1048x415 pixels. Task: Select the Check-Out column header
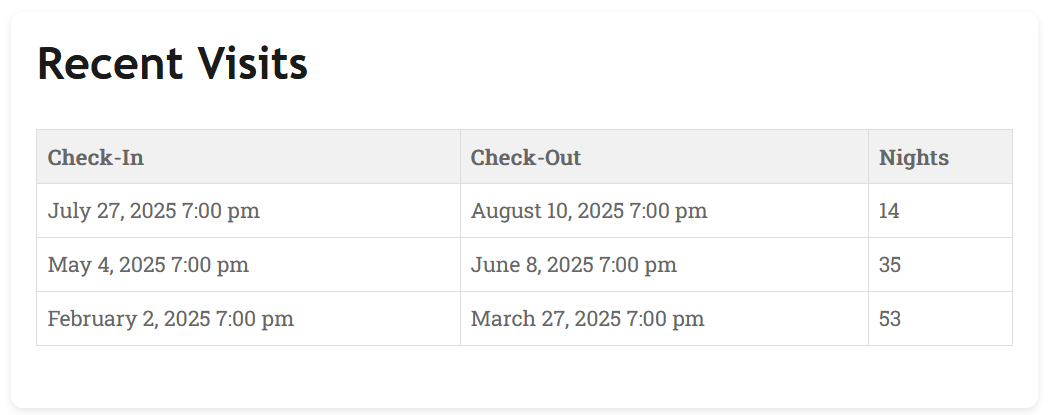tap(526, 158)
